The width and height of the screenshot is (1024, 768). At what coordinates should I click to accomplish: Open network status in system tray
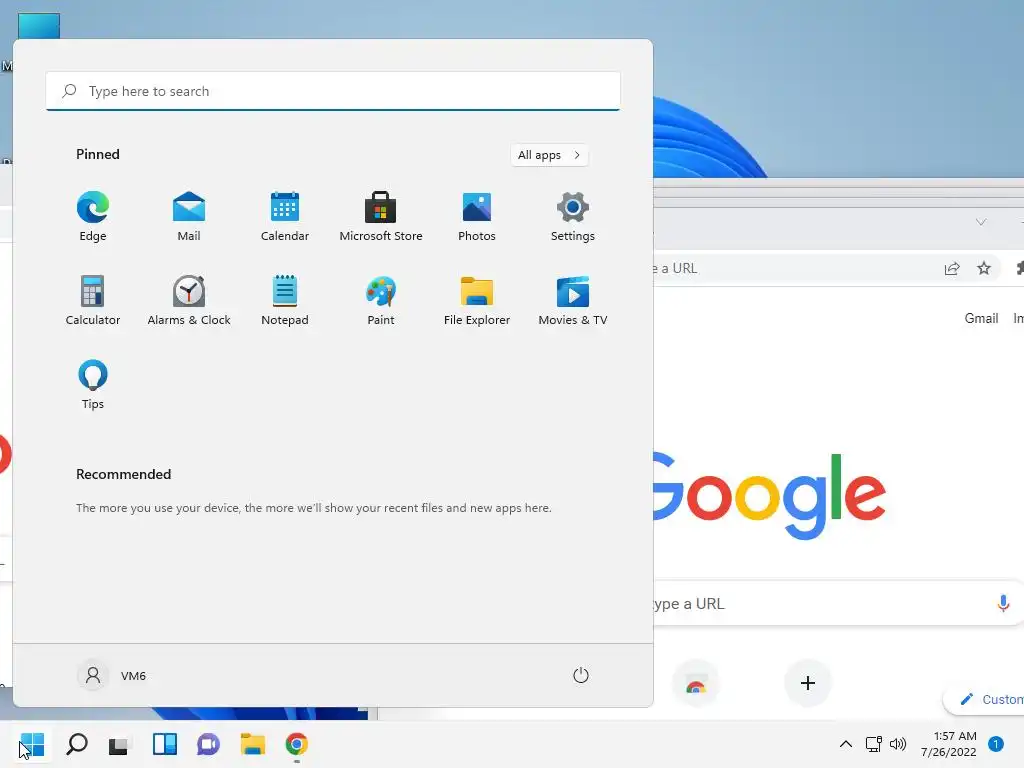(x=874, y=744)
